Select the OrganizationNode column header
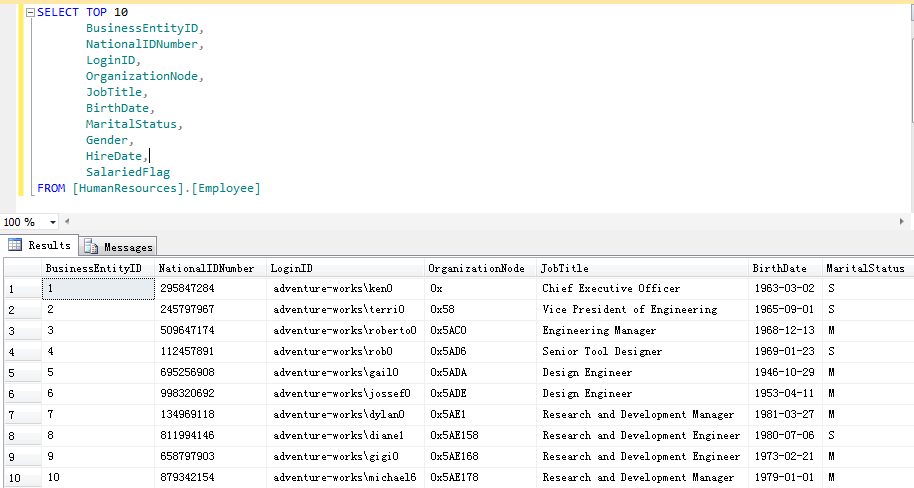The width and height of the screenshot is (914, 488). tap(480, 268)
